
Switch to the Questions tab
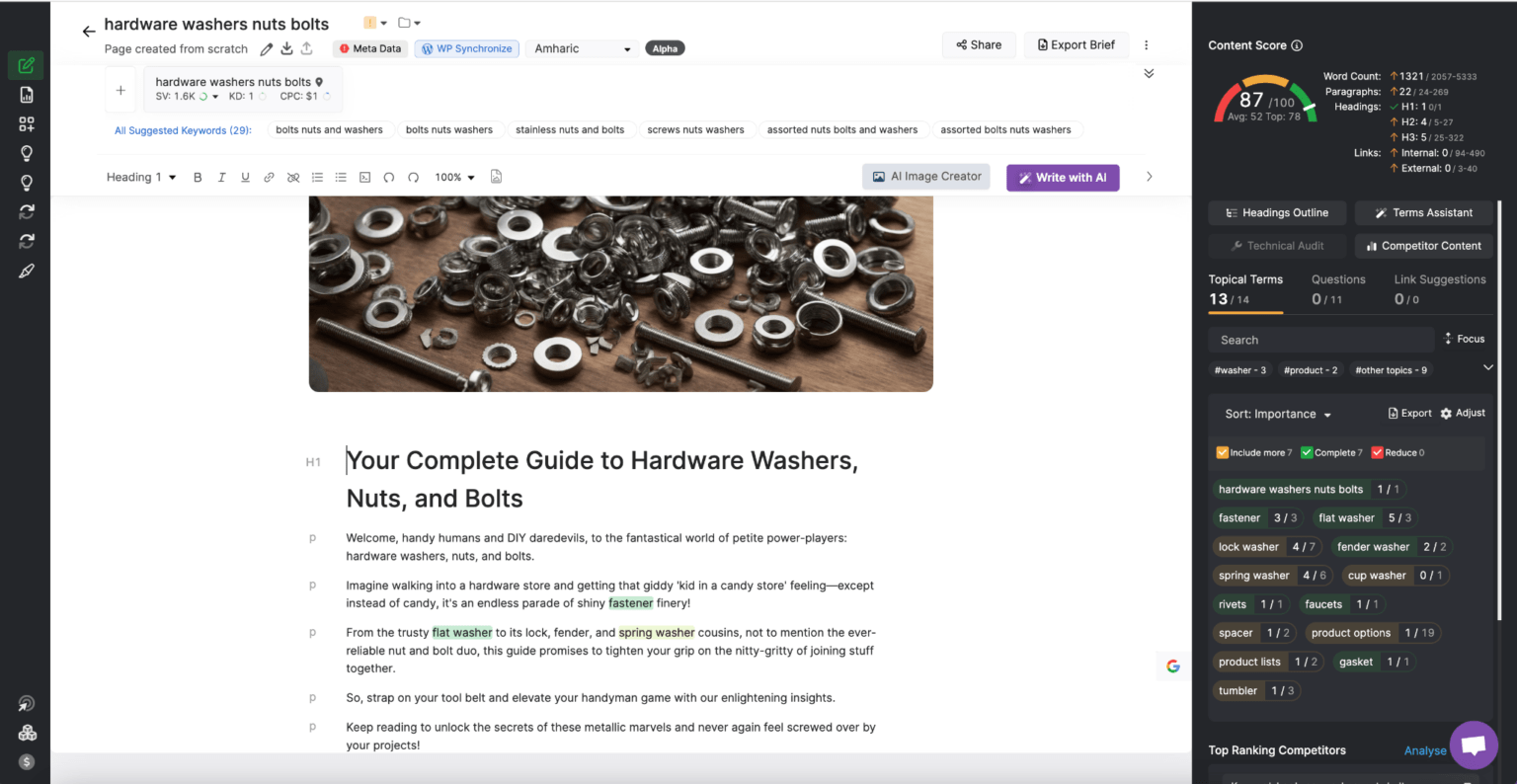click(1338, 279)
